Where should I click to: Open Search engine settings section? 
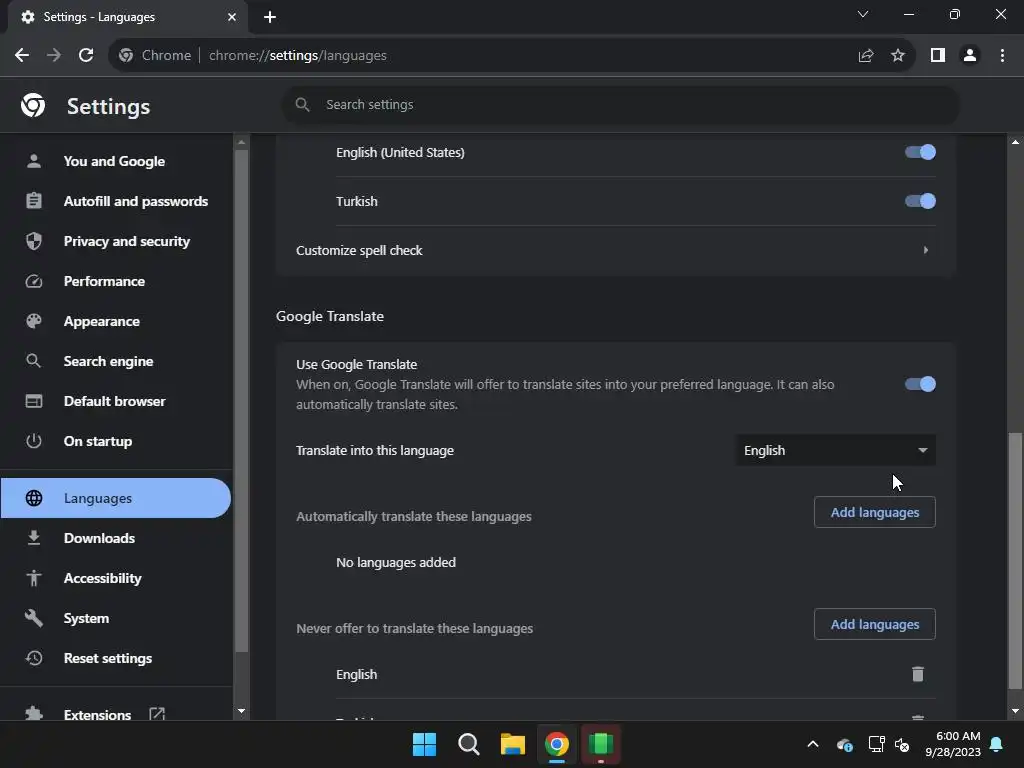116,361
